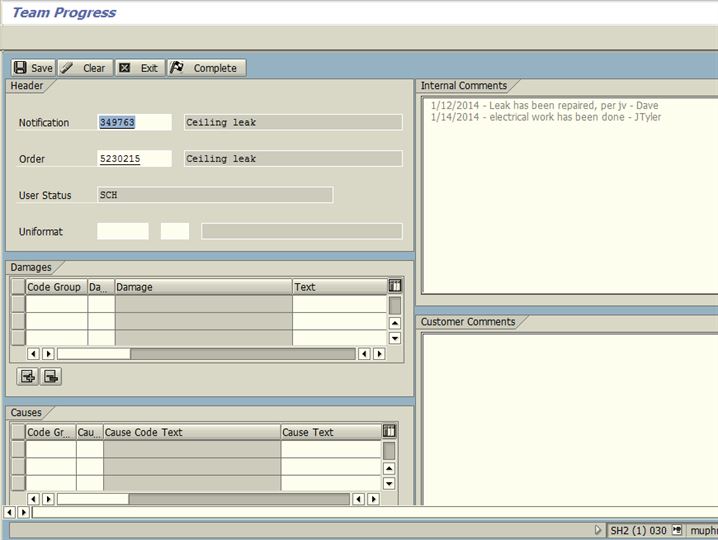Click insert row icon under Damages table
This screenshot has height=540, width=718.
(x=28, y=376)
